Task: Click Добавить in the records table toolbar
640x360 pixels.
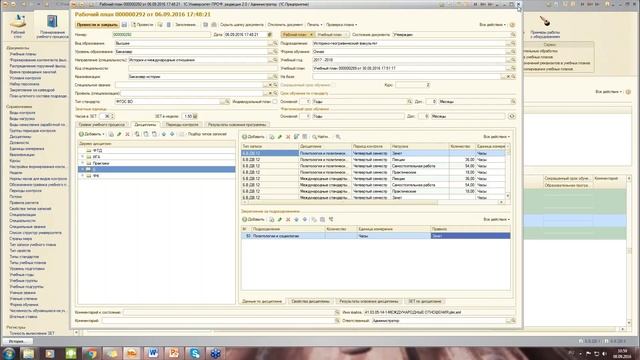Action: coord(253,137)
